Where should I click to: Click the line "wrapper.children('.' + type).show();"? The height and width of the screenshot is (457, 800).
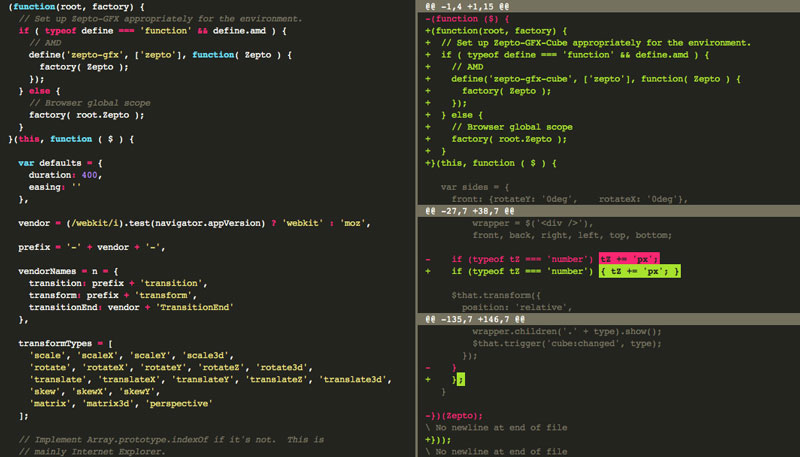pos(566,332)
